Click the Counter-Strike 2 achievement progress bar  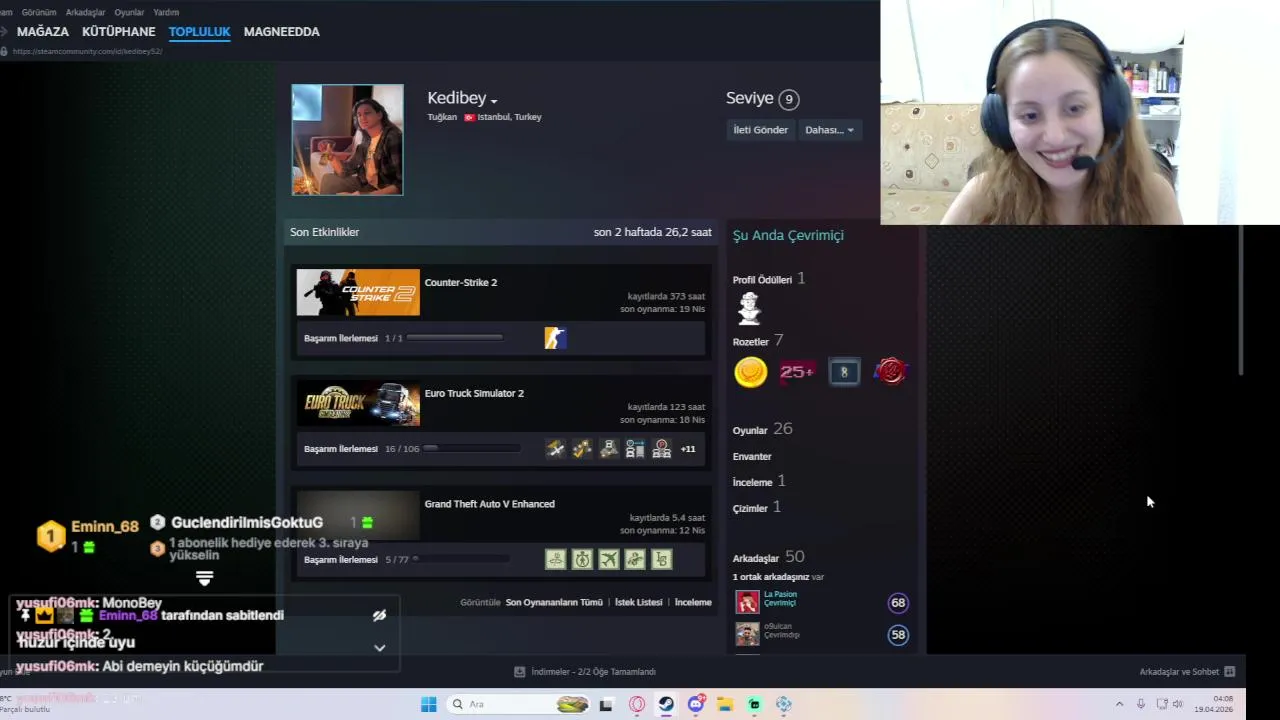(x=454, y=338)
